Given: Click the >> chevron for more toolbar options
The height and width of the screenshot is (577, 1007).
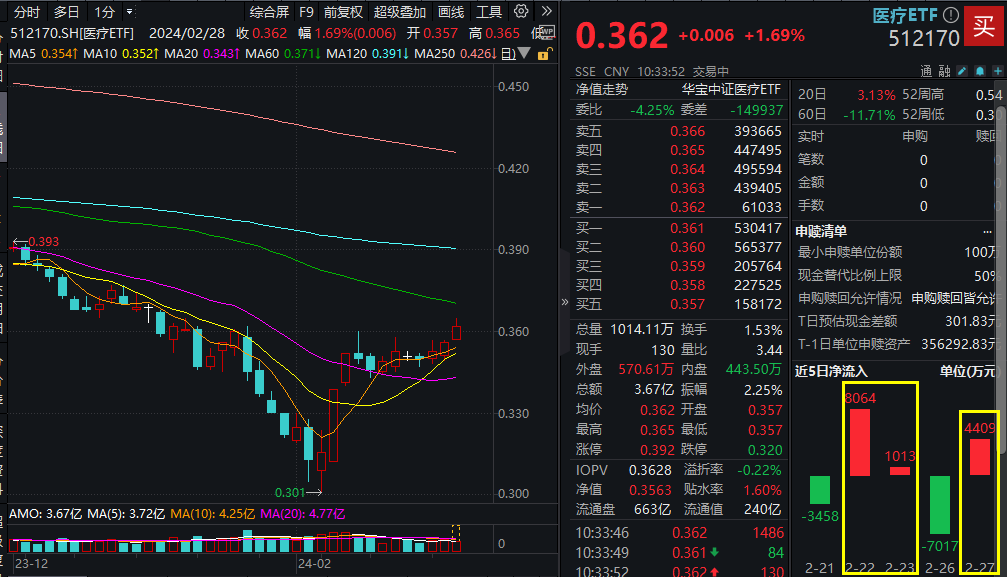Looking at the screenshot, I should [x=547, y=12].
